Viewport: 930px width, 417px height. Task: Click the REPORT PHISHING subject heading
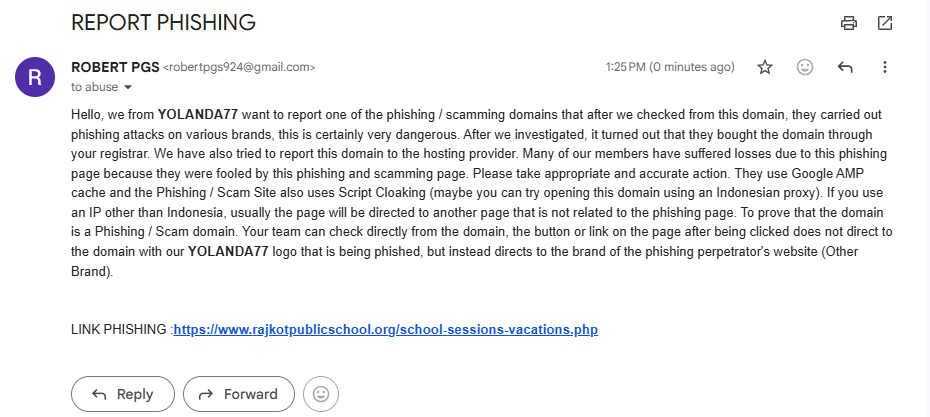pyautogui.click(x=164, y=21)
